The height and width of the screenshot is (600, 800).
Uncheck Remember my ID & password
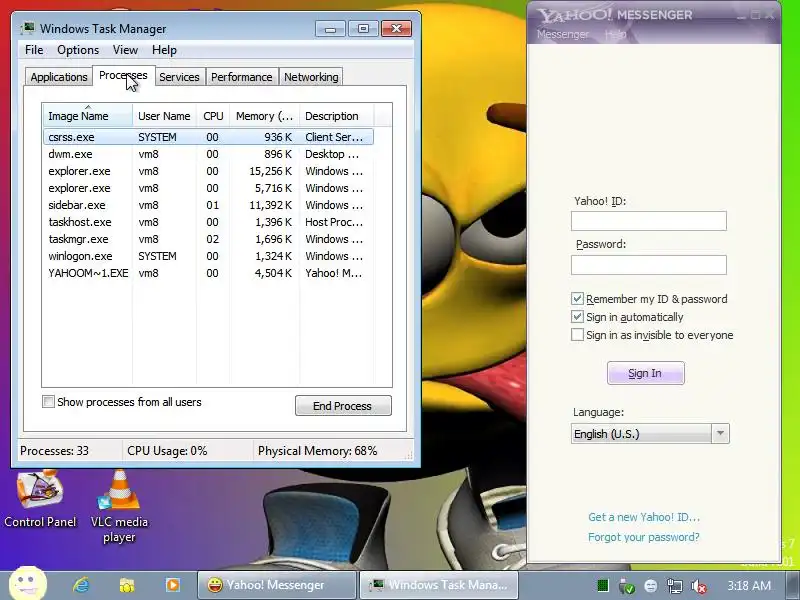tap(577, 299)
